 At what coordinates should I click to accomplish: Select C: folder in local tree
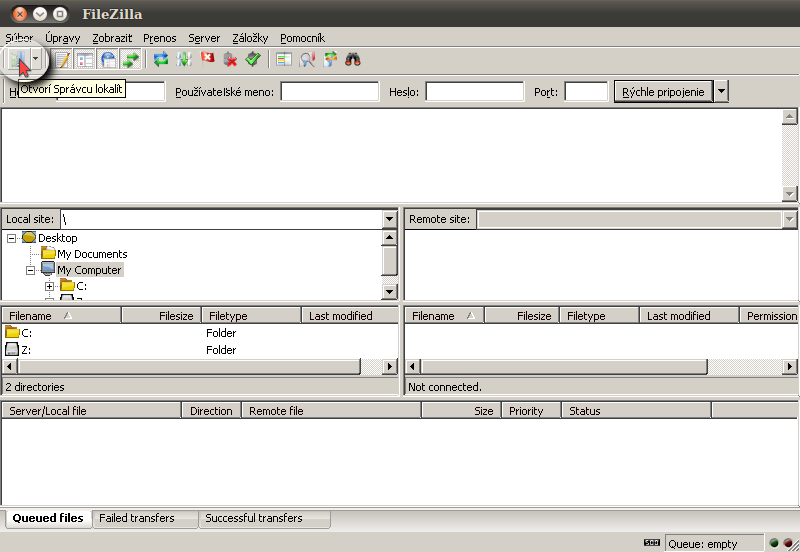click(x=81, y=286)
